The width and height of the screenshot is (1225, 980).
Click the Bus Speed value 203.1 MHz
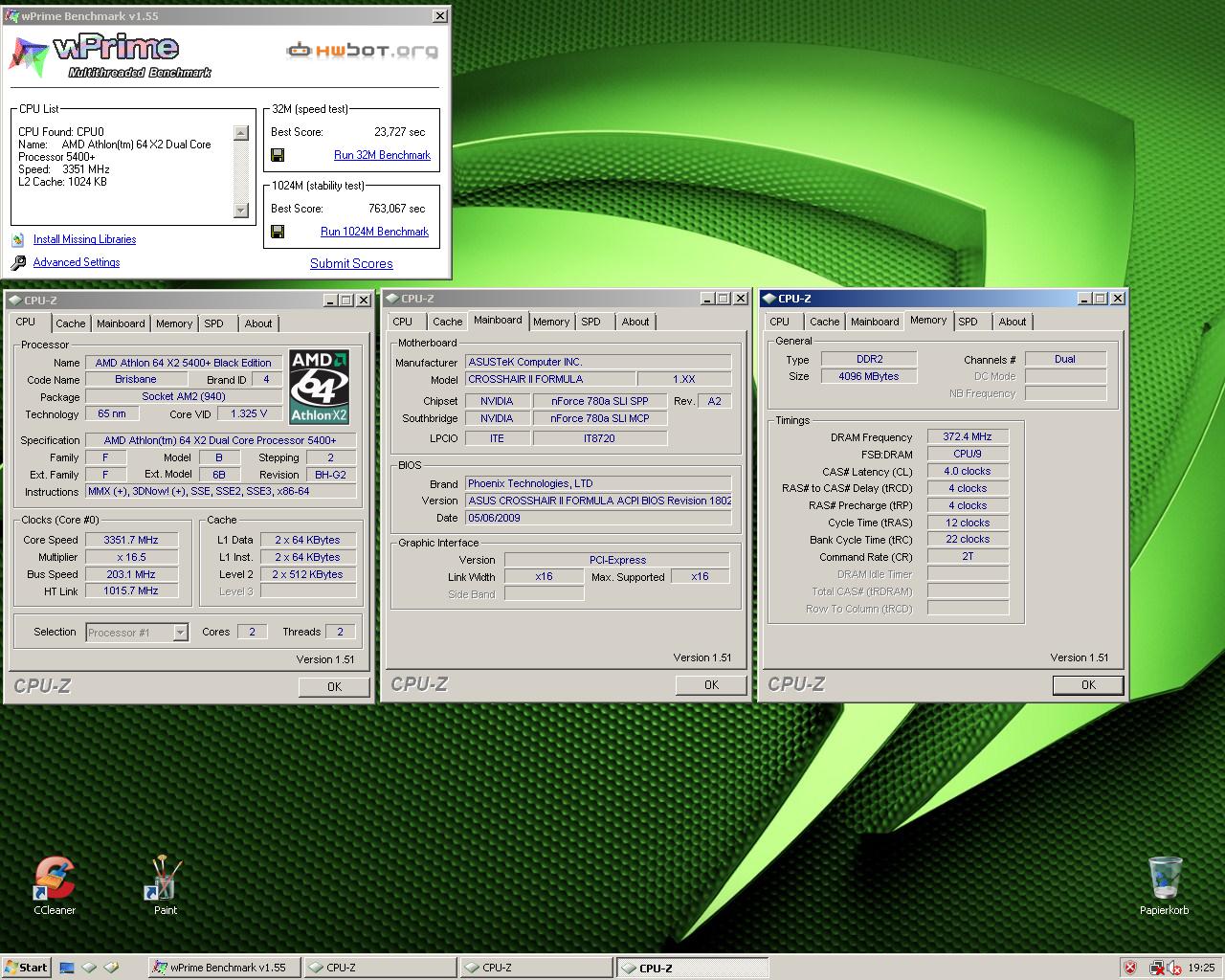point(131,574)
